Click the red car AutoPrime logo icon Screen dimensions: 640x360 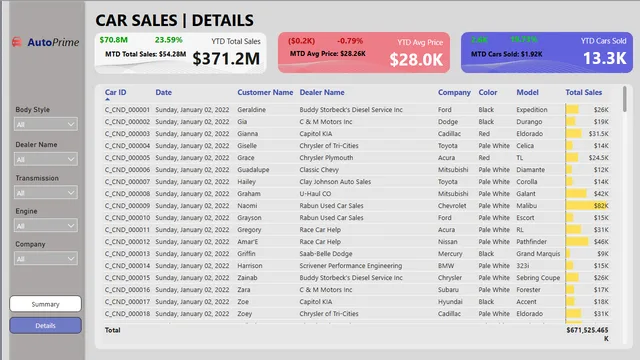tap(17, 42)
